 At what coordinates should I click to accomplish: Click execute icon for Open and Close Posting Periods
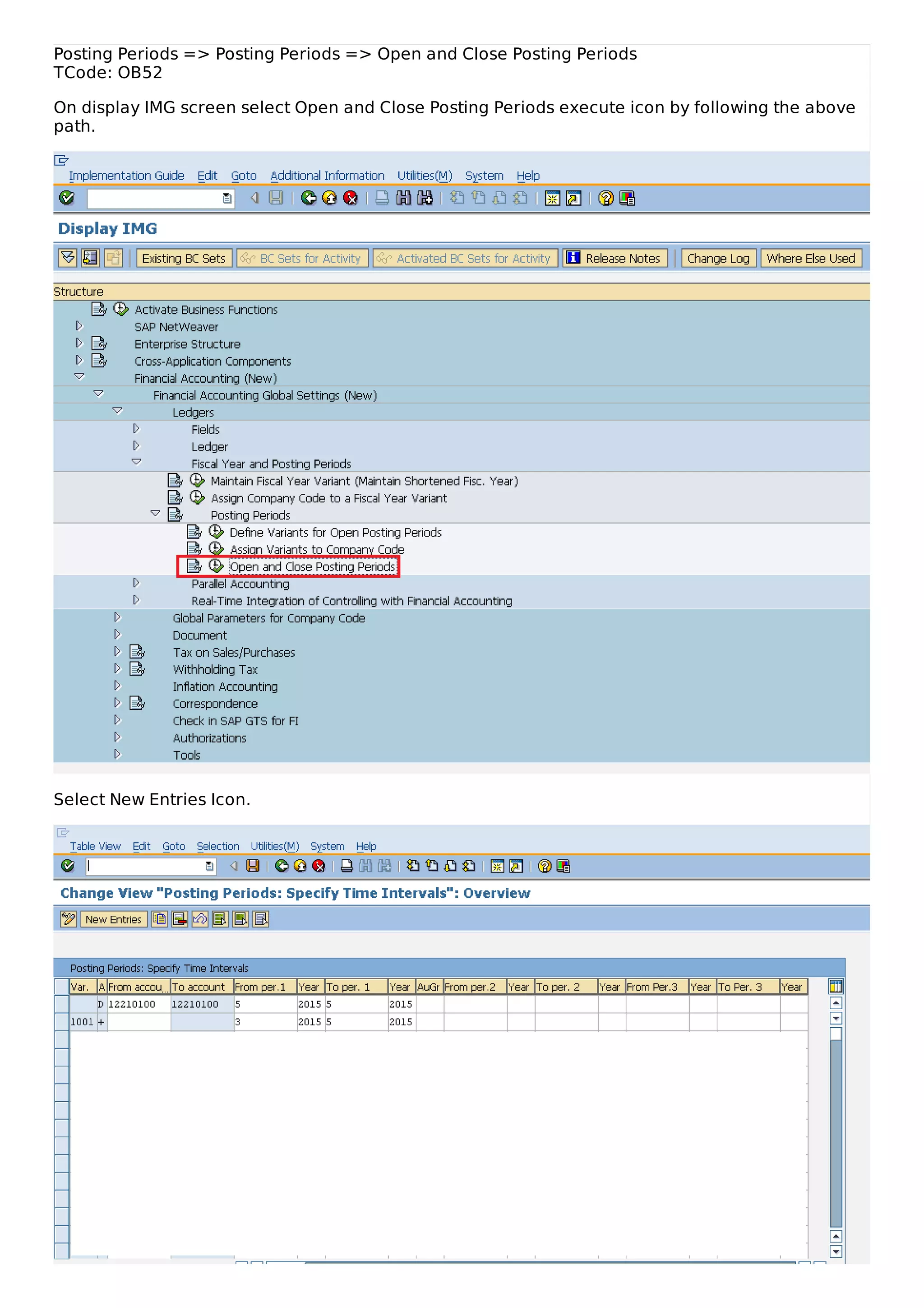pyautogui.click(x=216, y=566)
